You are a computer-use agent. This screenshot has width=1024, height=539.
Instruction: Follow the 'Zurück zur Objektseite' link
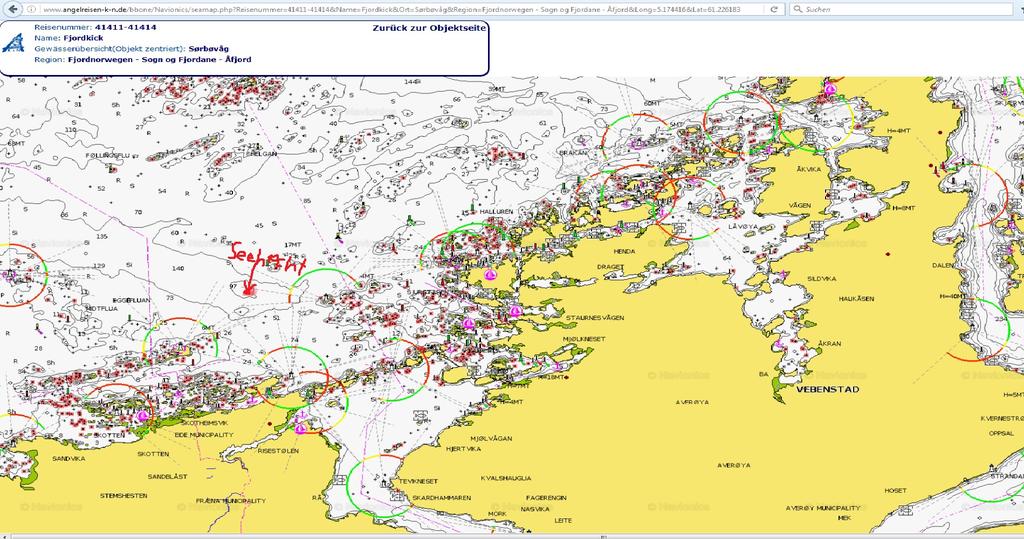coord(429,28)
